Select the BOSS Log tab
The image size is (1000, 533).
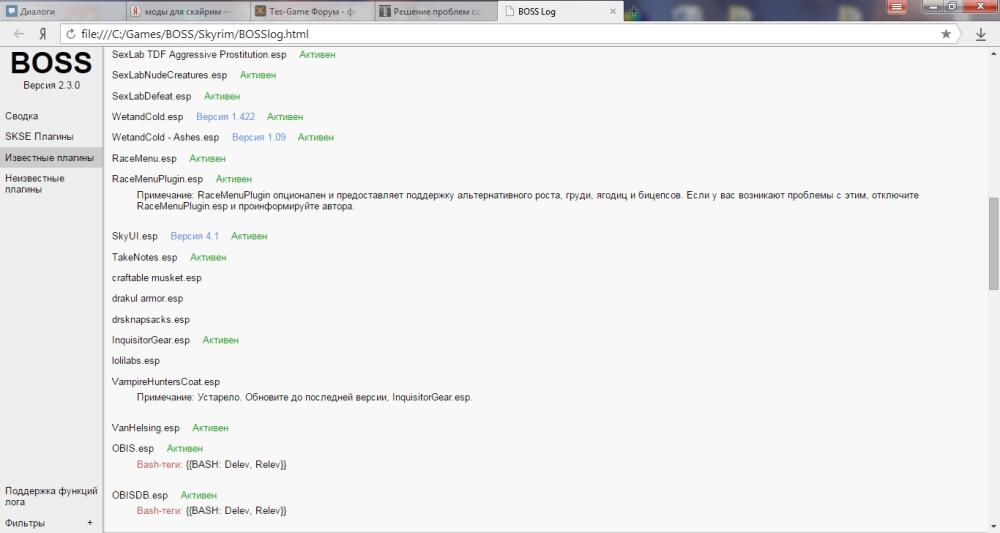(x=561, y=11)
